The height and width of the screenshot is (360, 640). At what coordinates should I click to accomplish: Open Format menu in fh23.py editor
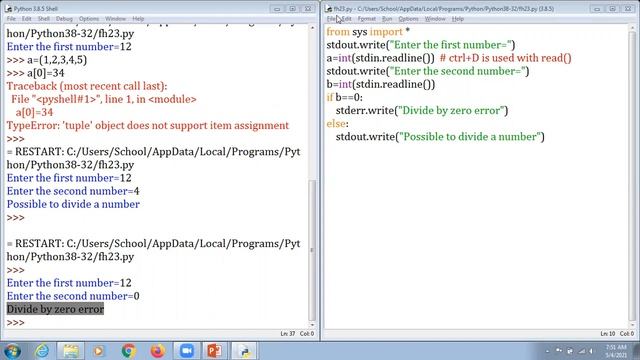tap(367, 19)
